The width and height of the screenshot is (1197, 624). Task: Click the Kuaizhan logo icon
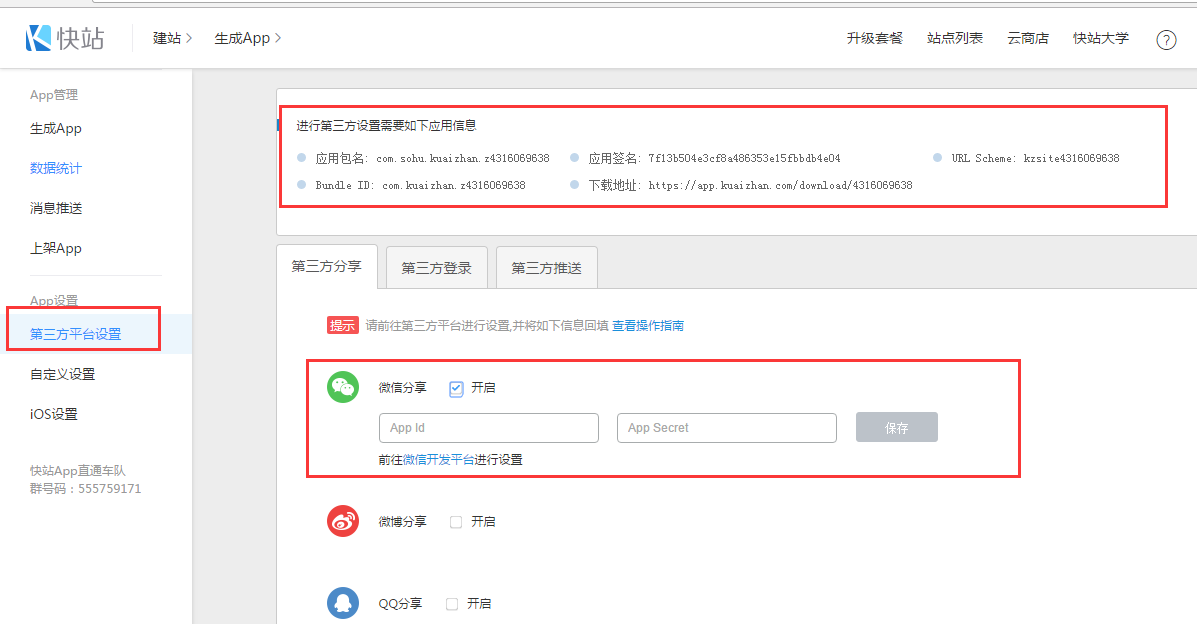point(38,38)
